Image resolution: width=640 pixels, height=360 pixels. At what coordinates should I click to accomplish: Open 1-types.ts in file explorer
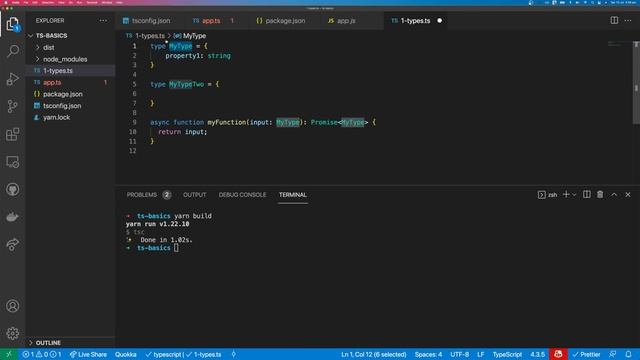point(70,71)
